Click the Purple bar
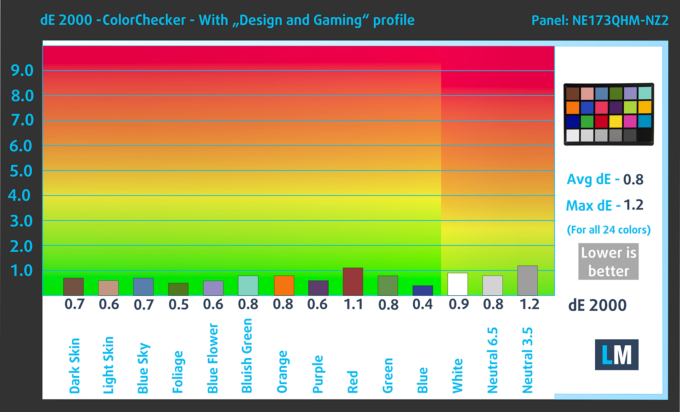This screenshot has width=680, height=412. tap(318, 288)
